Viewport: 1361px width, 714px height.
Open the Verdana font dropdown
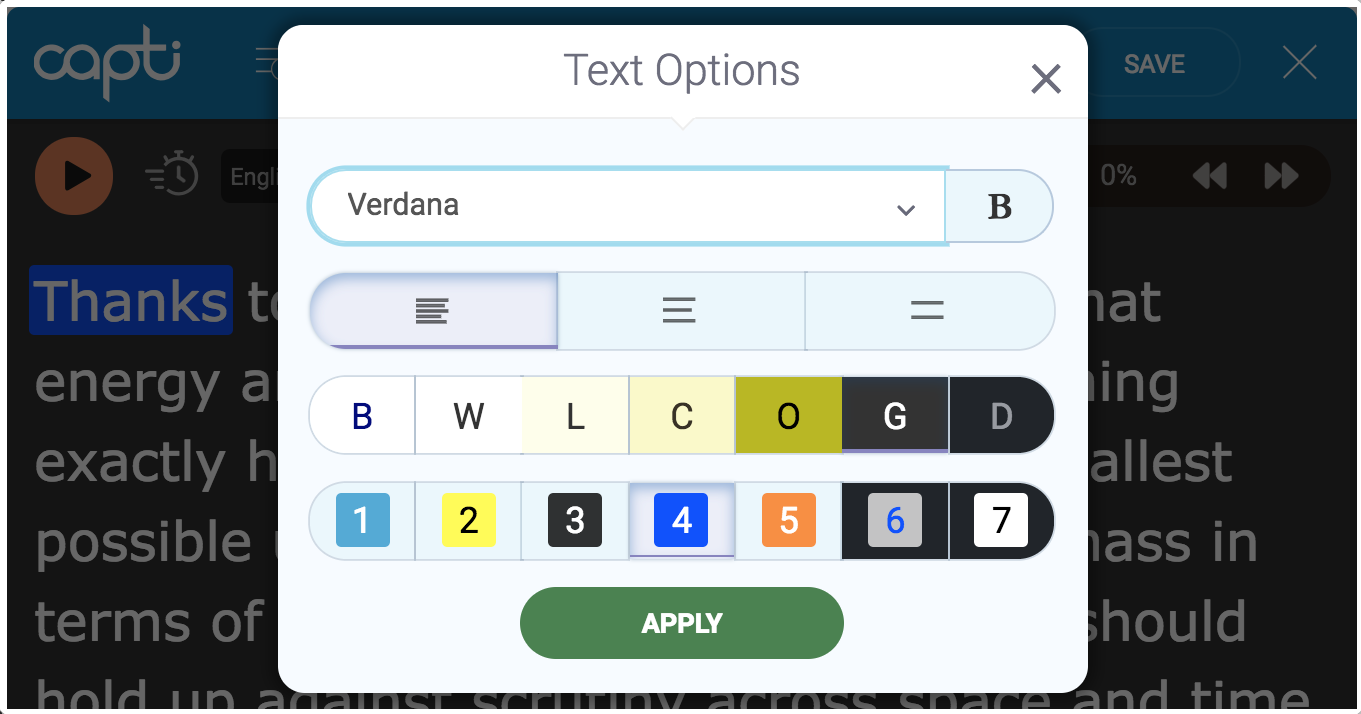coord(627,206)
